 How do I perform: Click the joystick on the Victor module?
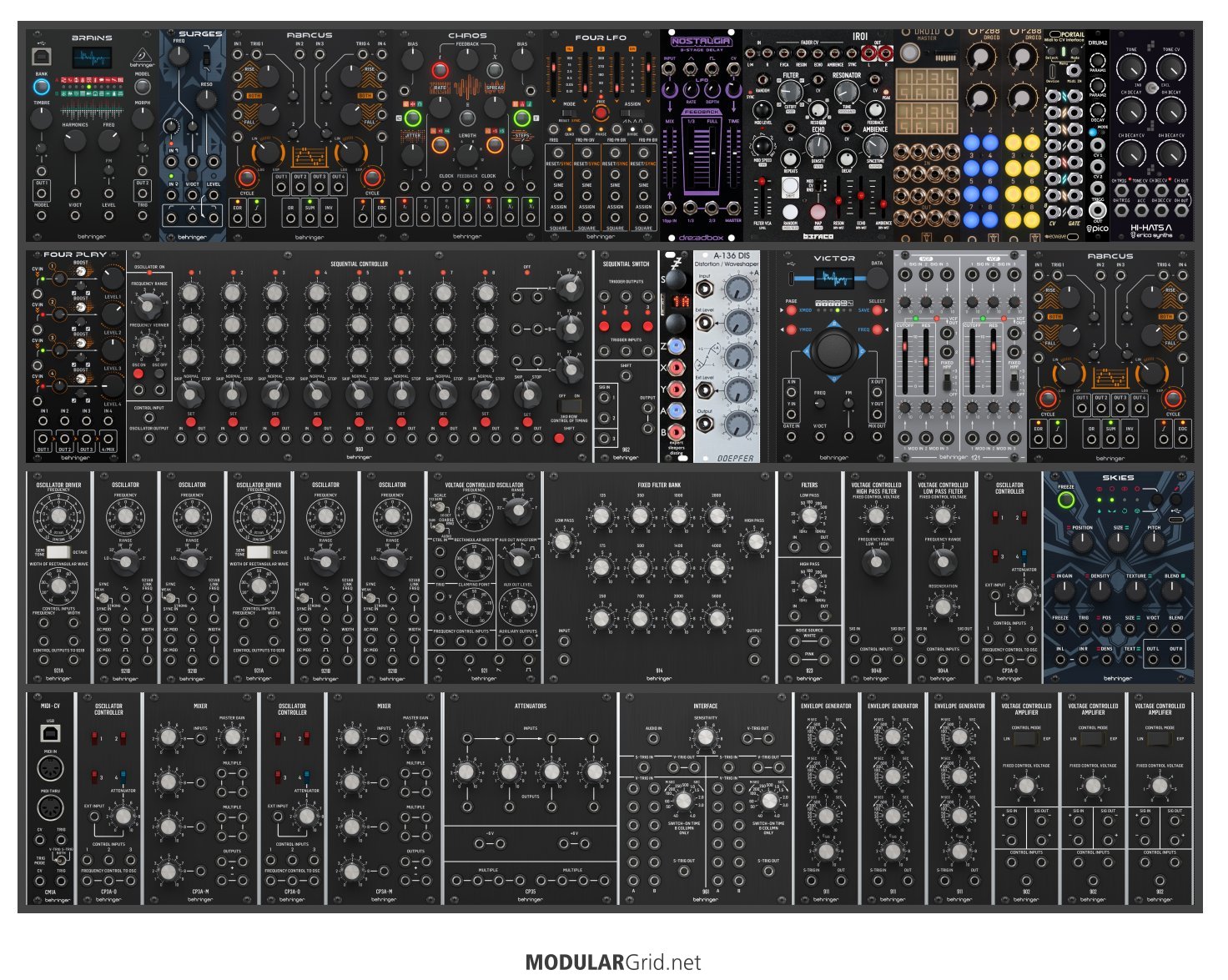coord(833,350)
